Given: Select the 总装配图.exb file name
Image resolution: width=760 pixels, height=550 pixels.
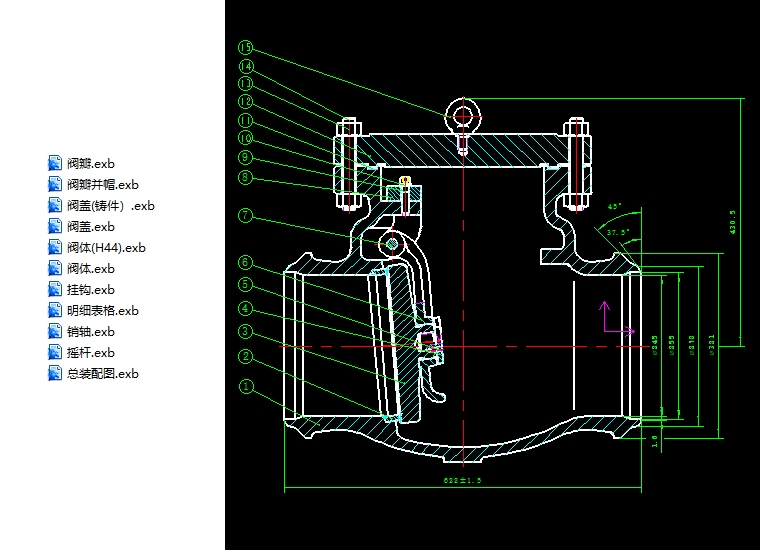Looking at the screenshot, I should [102, 374].
